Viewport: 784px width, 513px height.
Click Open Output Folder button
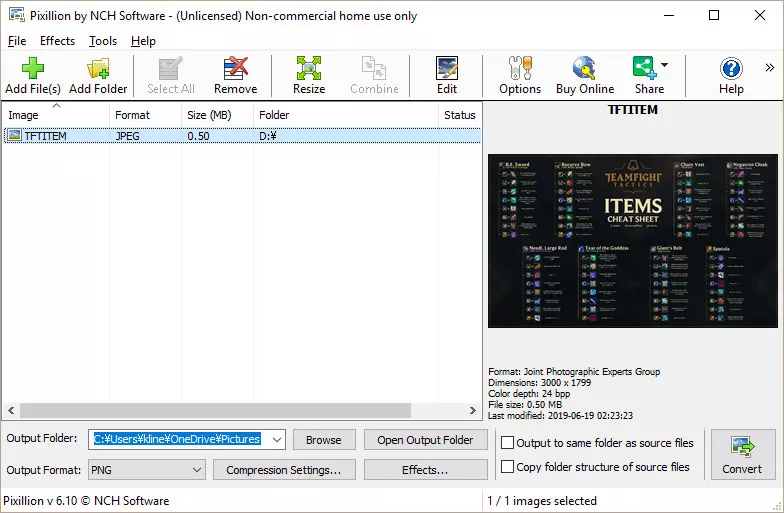coord(425,440)
